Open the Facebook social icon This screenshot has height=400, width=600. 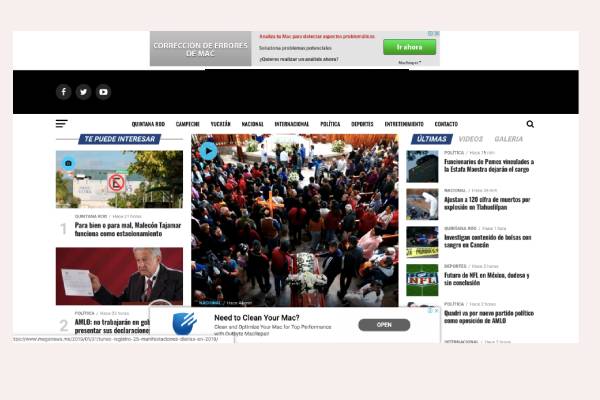coord(63,92)
